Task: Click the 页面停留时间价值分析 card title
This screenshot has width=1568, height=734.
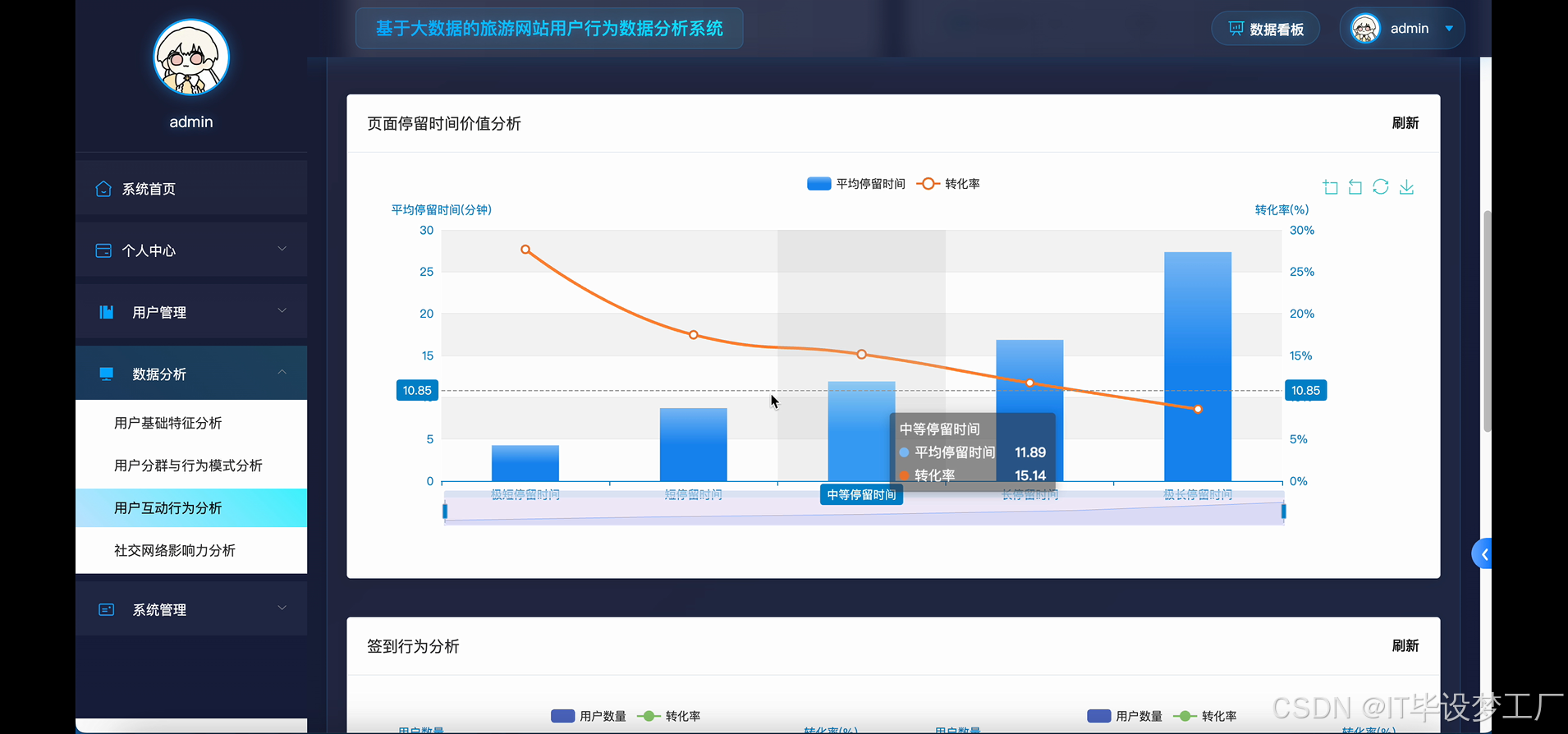Action: (x=444, y=124)
